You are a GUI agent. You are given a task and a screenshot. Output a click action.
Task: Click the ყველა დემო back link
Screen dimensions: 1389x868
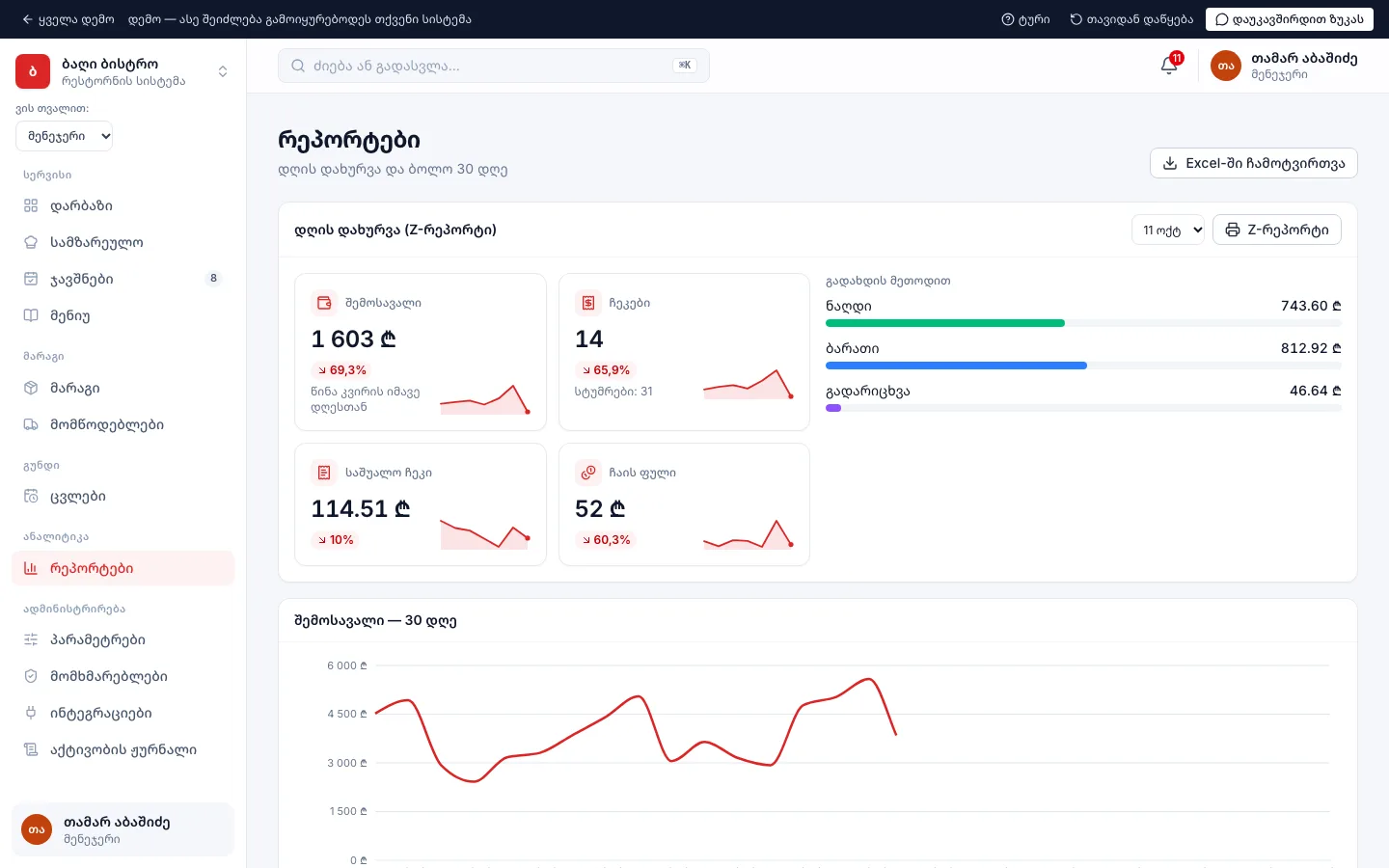[x=68, y=19]
